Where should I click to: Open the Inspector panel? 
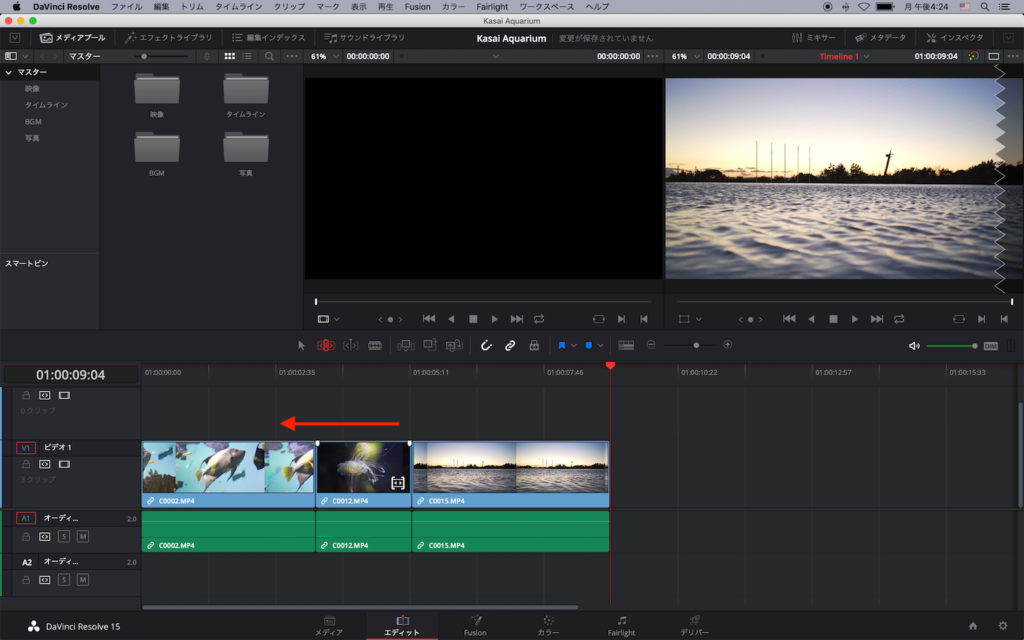click(x=954, y=38)
